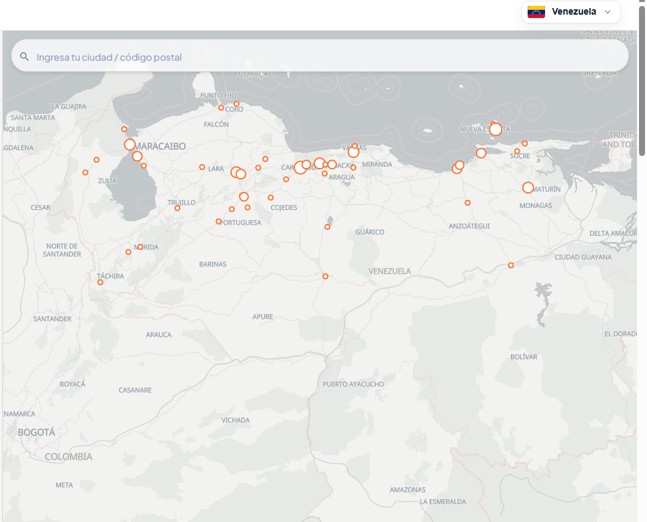Select the marker left of the Sucre label
Screen dimensions: 647x522
point(517,151)
